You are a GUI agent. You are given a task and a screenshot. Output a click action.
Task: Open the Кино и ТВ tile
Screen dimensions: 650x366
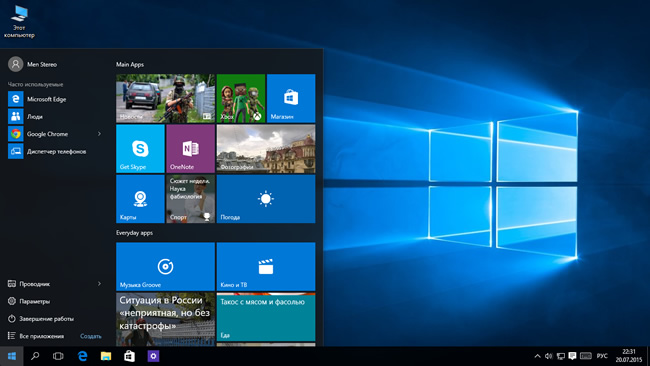tap(266, 267)
